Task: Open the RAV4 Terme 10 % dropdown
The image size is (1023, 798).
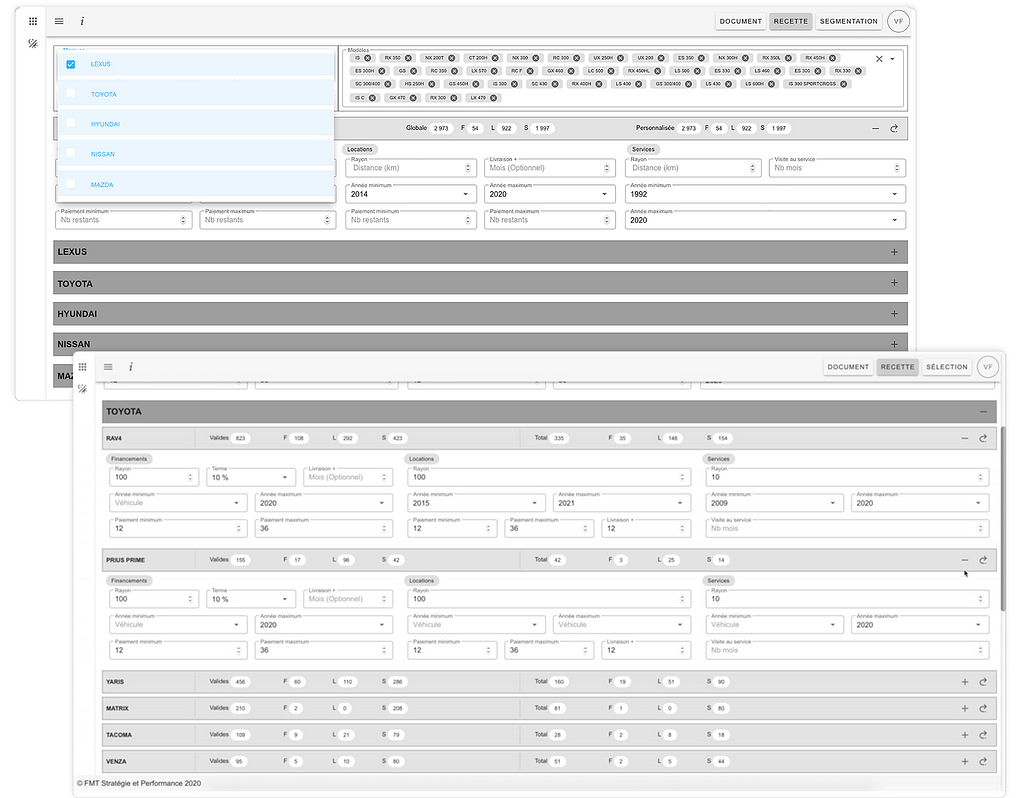Action: point(251,478)
